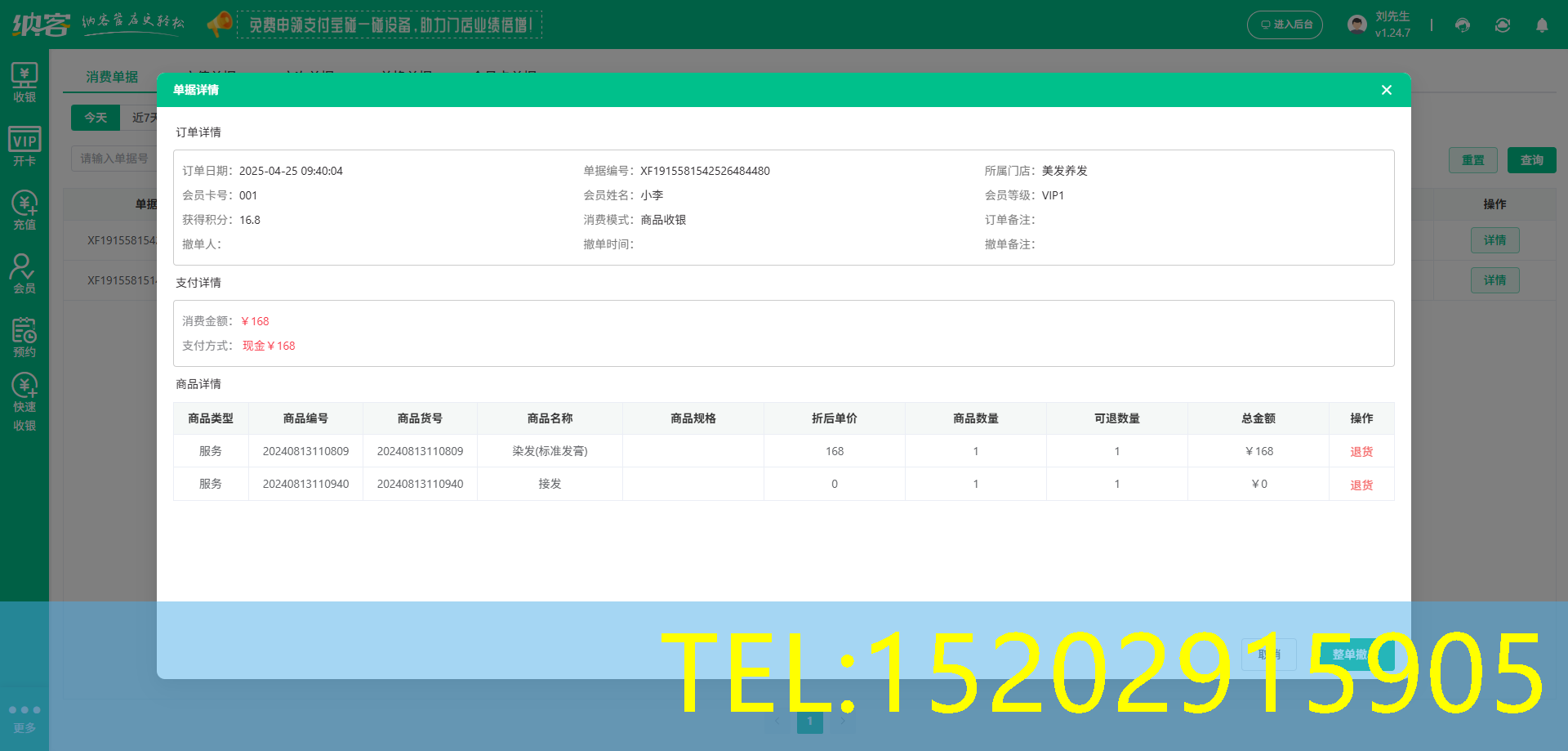
Task: Open the 预约 appointment sidebar icon
Action: [x=24, y=338]
